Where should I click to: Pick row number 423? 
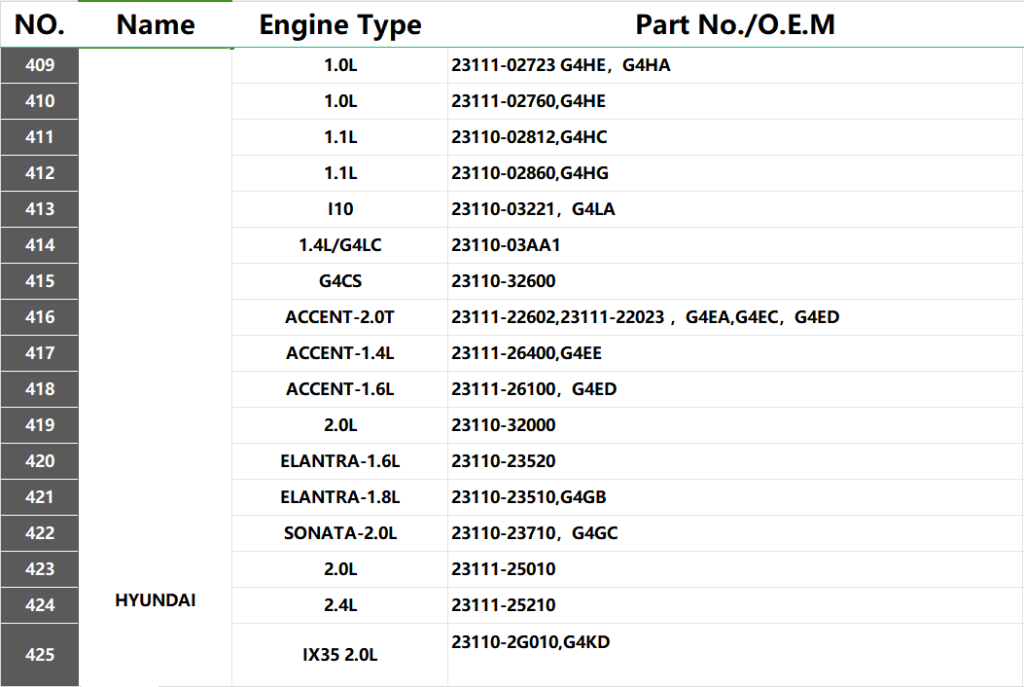40,568
